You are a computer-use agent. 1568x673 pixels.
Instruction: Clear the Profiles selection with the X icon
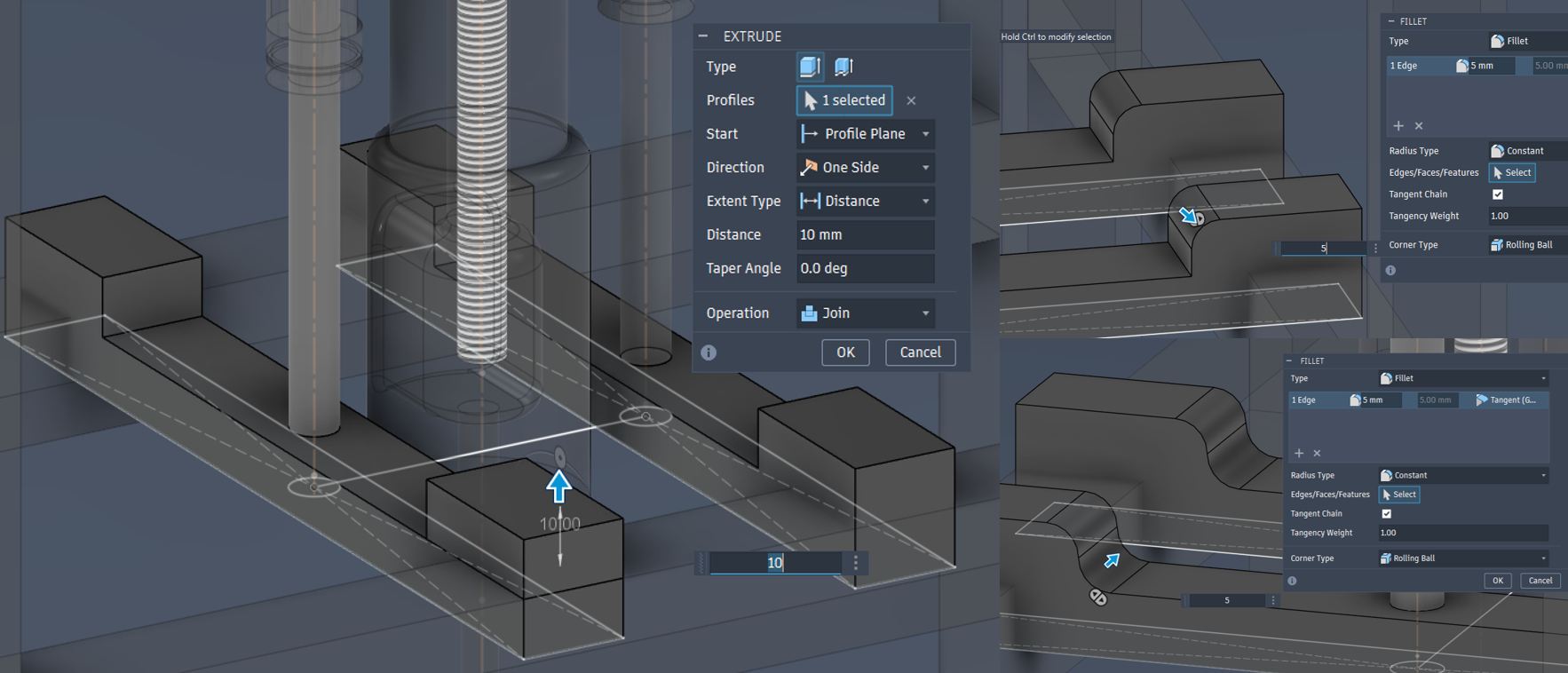tap(911, 100)
